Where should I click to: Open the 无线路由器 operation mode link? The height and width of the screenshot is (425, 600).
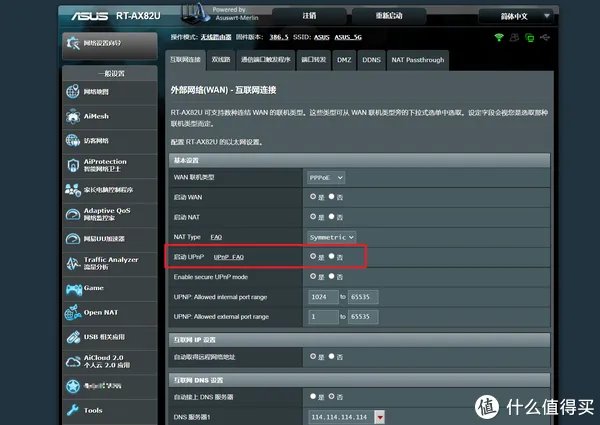(216, 37)
